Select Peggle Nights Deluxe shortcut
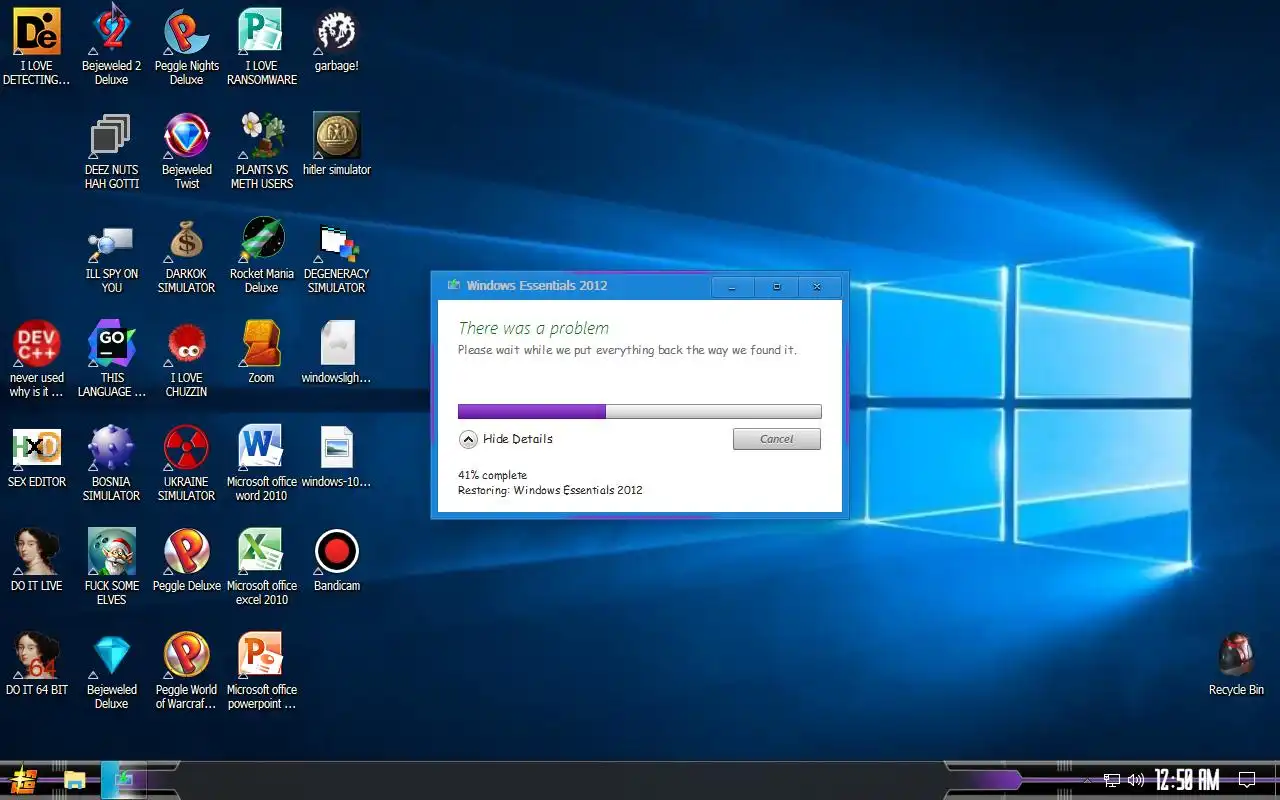 tap(187, 46)
